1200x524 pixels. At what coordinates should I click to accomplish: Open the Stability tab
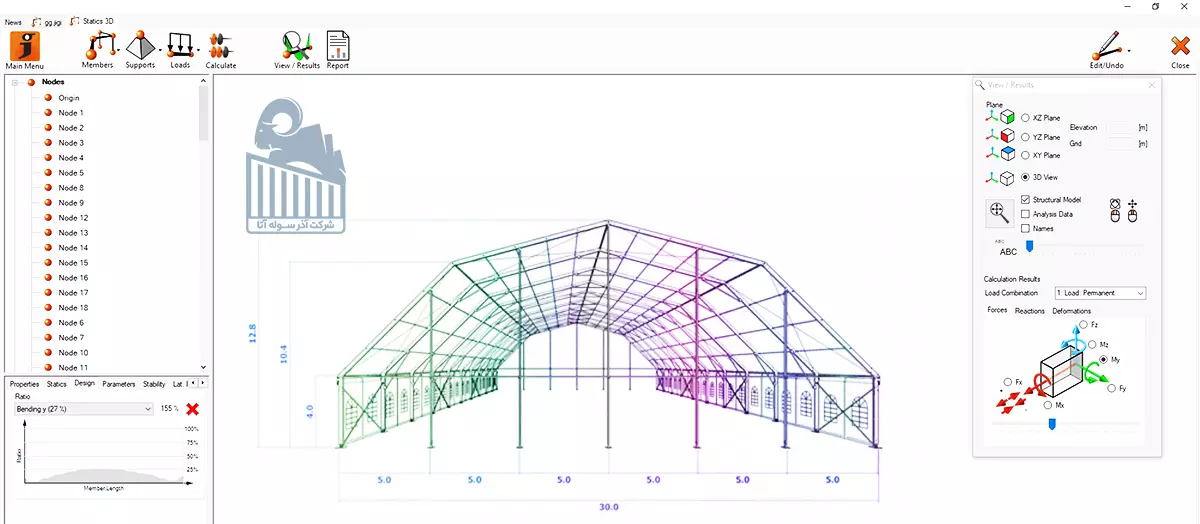tap(154, 383)
